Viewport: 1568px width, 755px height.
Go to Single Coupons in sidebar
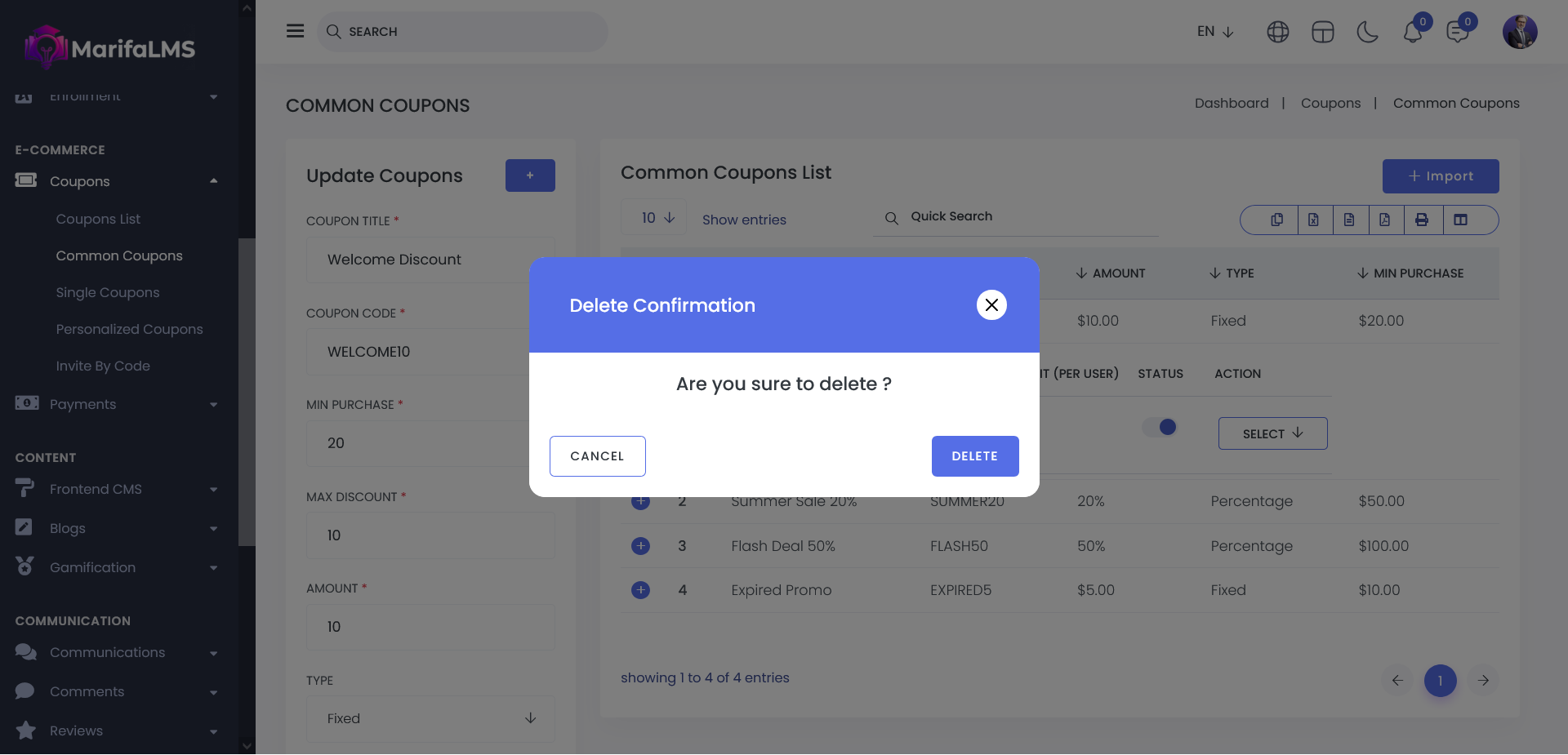pyautogui.click(x=108, y=292)
